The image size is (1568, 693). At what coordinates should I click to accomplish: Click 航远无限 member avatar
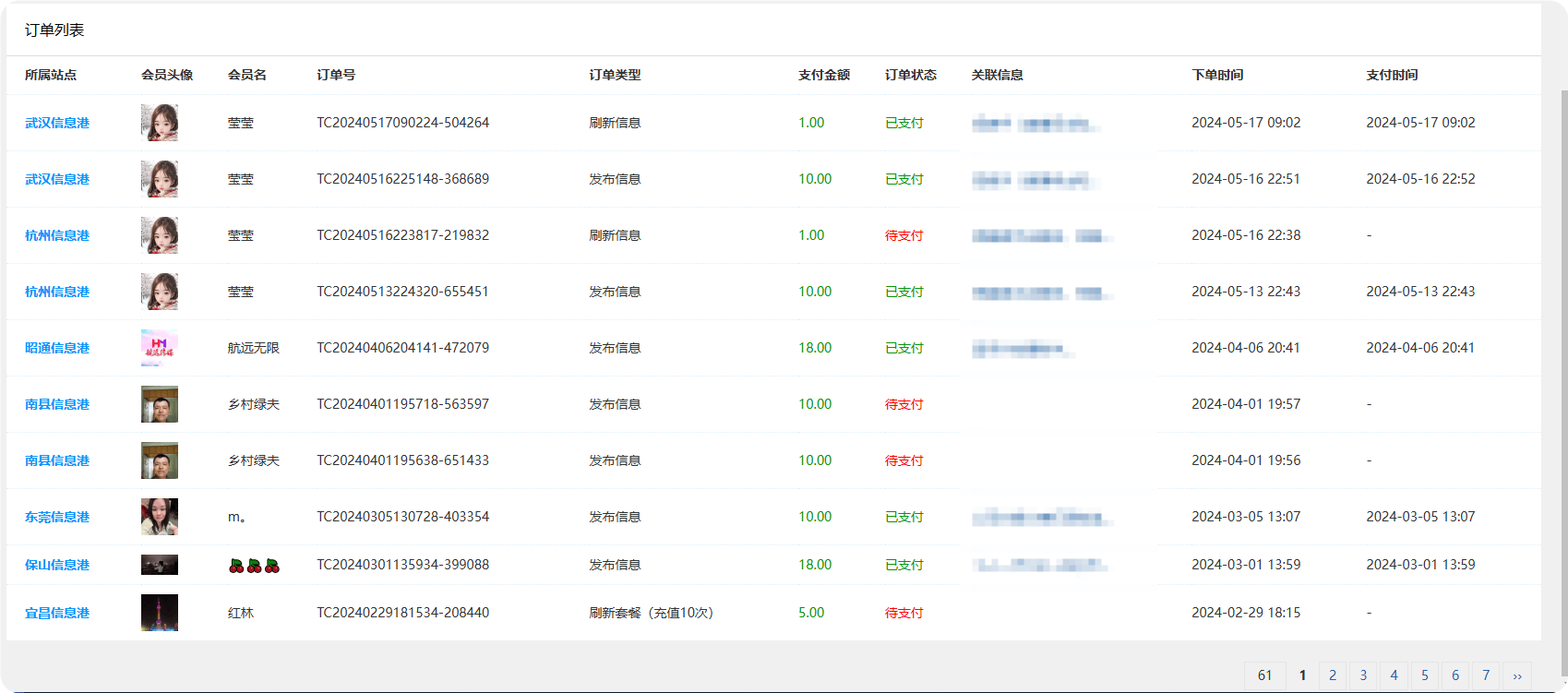coord(160,348)
